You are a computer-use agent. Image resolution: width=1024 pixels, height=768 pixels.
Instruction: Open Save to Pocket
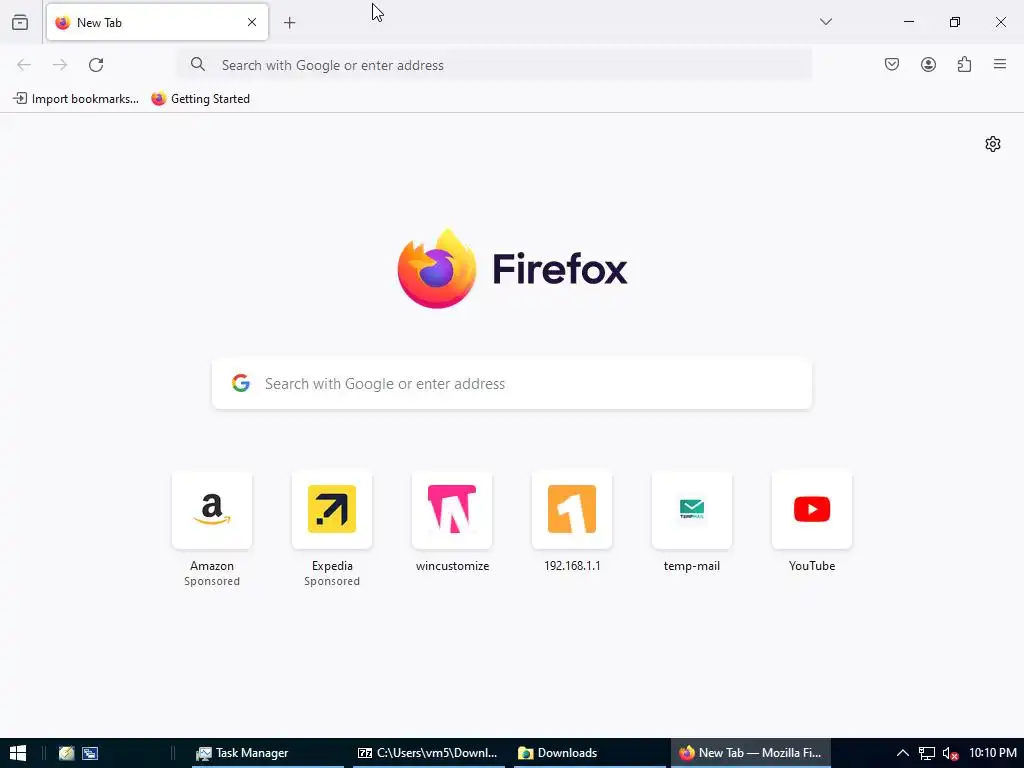click(x=891, y=64)
